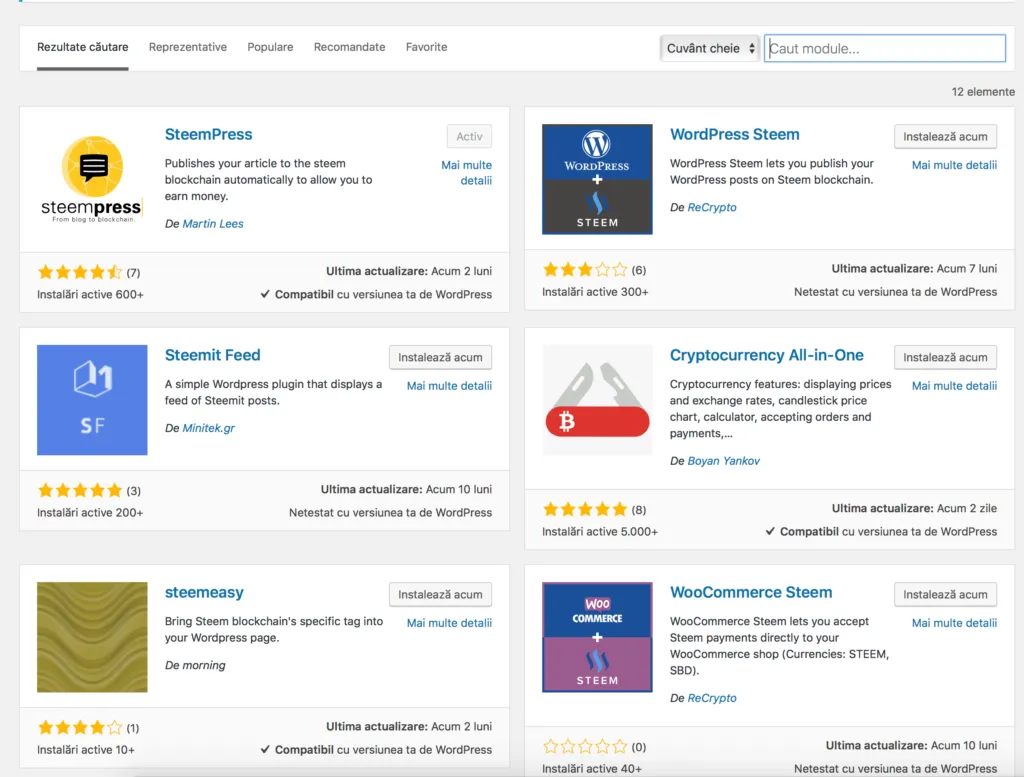
Task: Open the SteemPress plugin title link
Action: [x=208, y=135]
